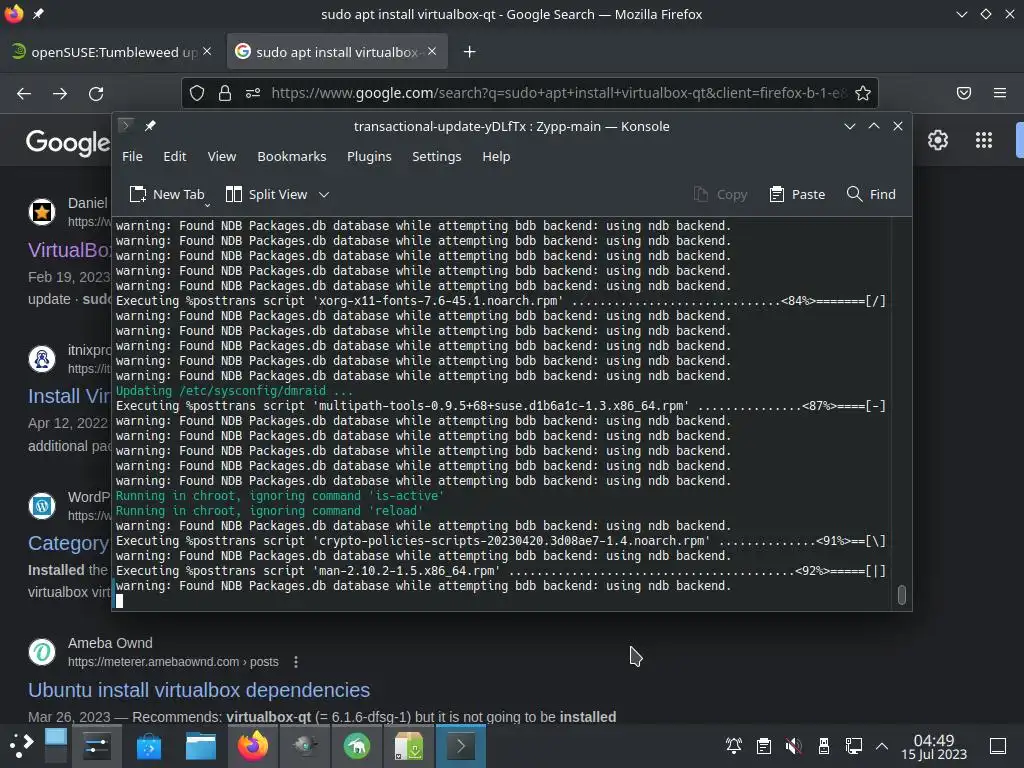Open Discover software center from taskbar

[149, 745]
